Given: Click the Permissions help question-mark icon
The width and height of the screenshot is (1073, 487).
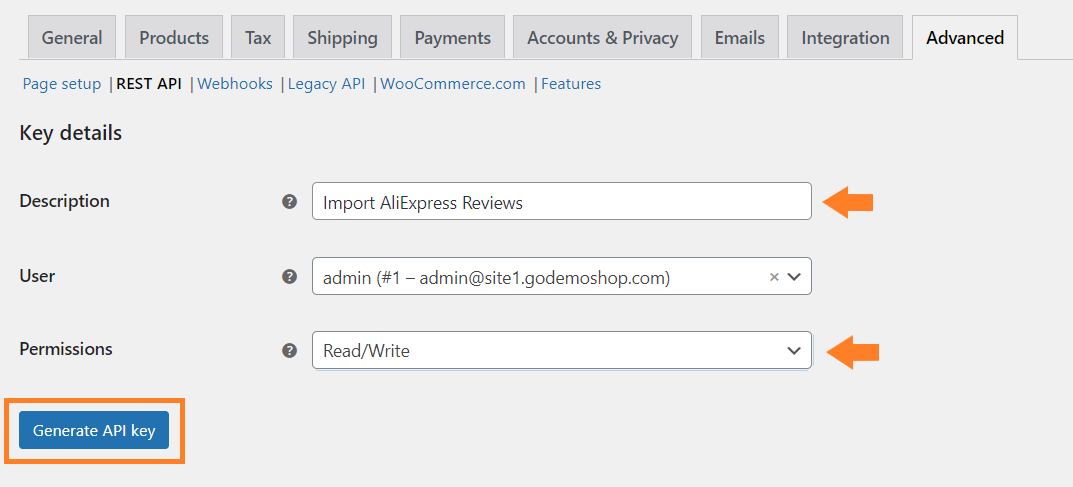Looking at the screenshot, I should pyautogui.click(x=290, y=350).
